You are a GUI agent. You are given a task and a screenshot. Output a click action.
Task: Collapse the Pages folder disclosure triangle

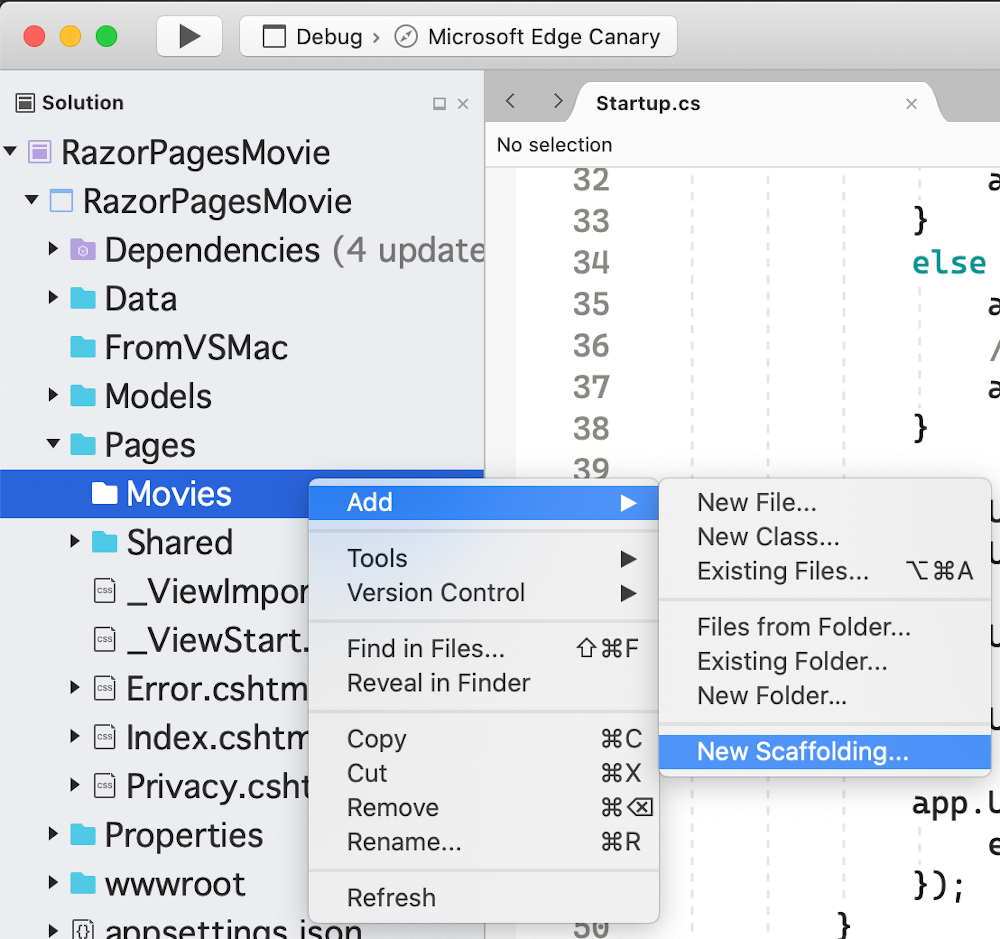click(x=52, y=445)
